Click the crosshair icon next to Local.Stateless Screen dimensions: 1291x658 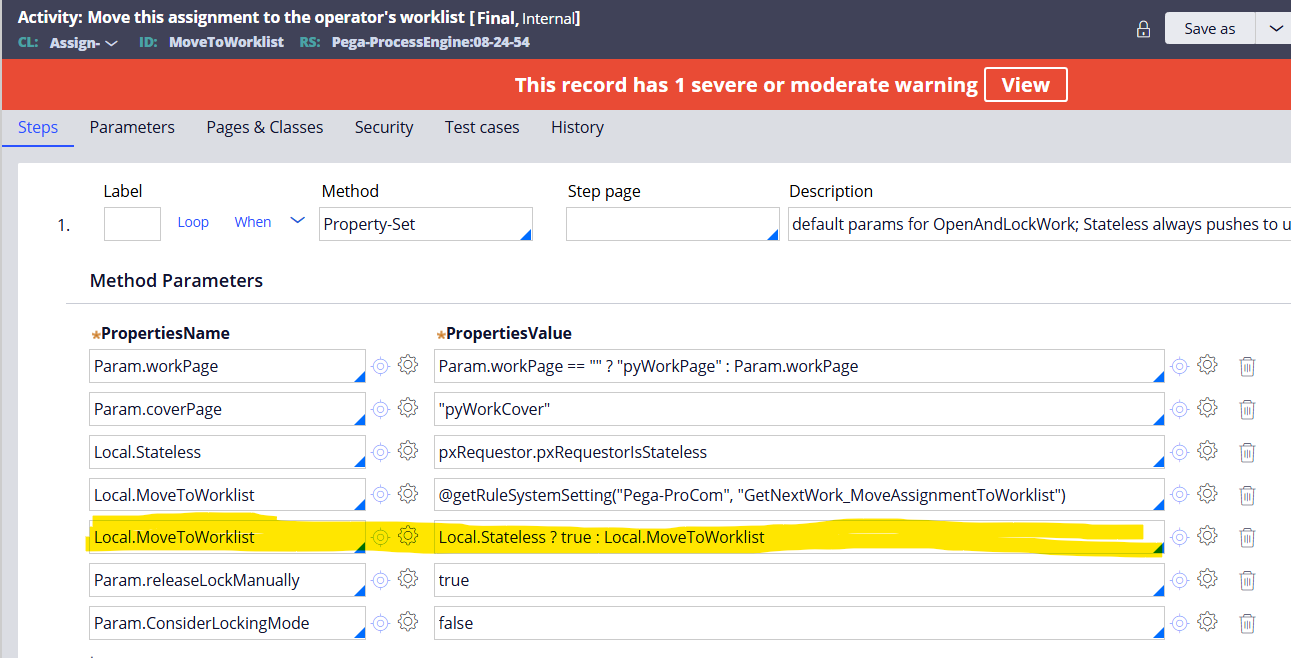pyautogui.click(x=380, y=451)
